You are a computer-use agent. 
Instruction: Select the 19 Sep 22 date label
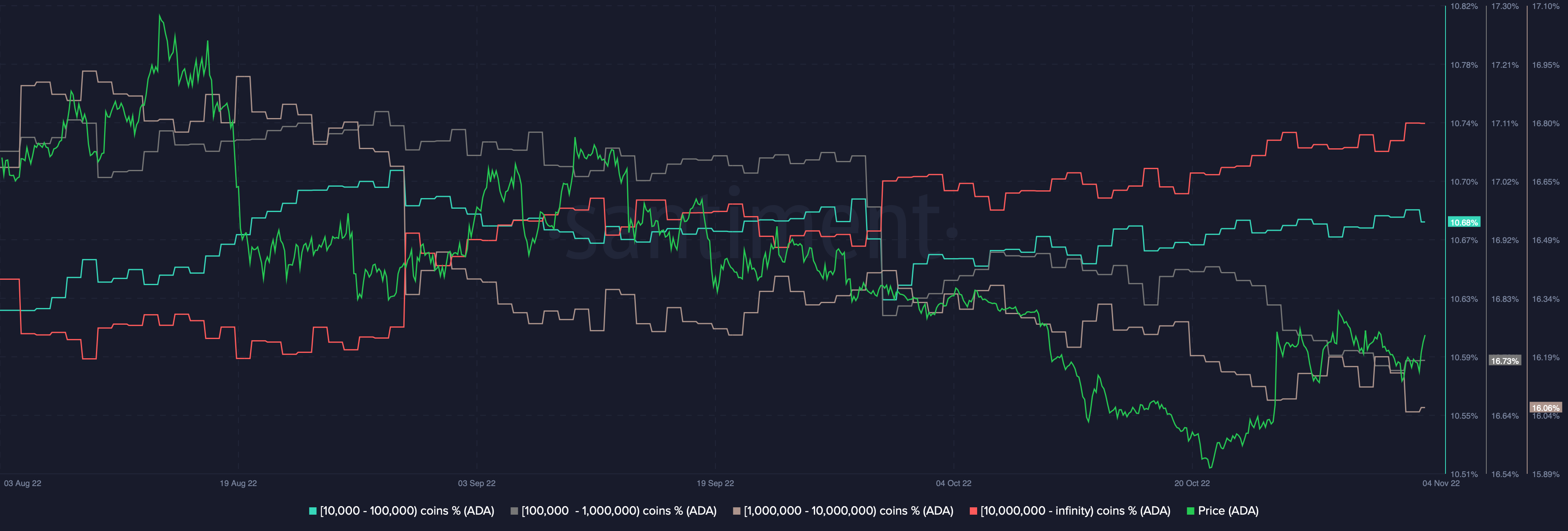coord(715,484)
